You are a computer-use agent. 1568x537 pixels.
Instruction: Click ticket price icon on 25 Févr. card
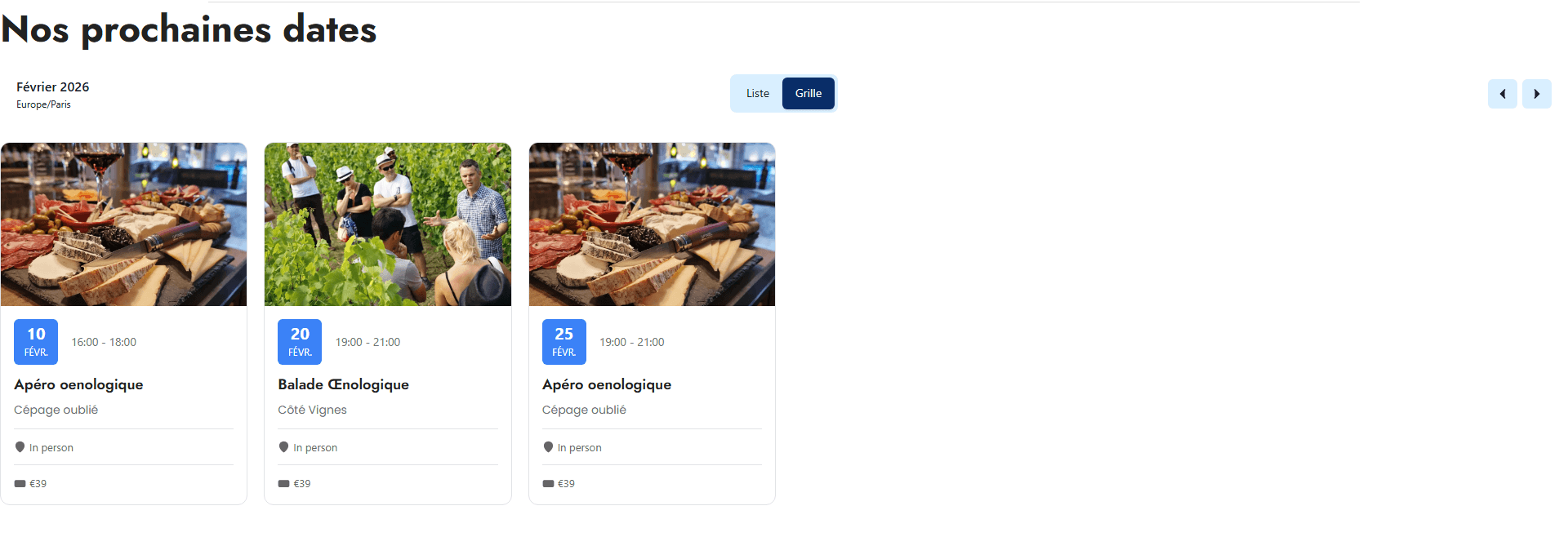[548, 484]
